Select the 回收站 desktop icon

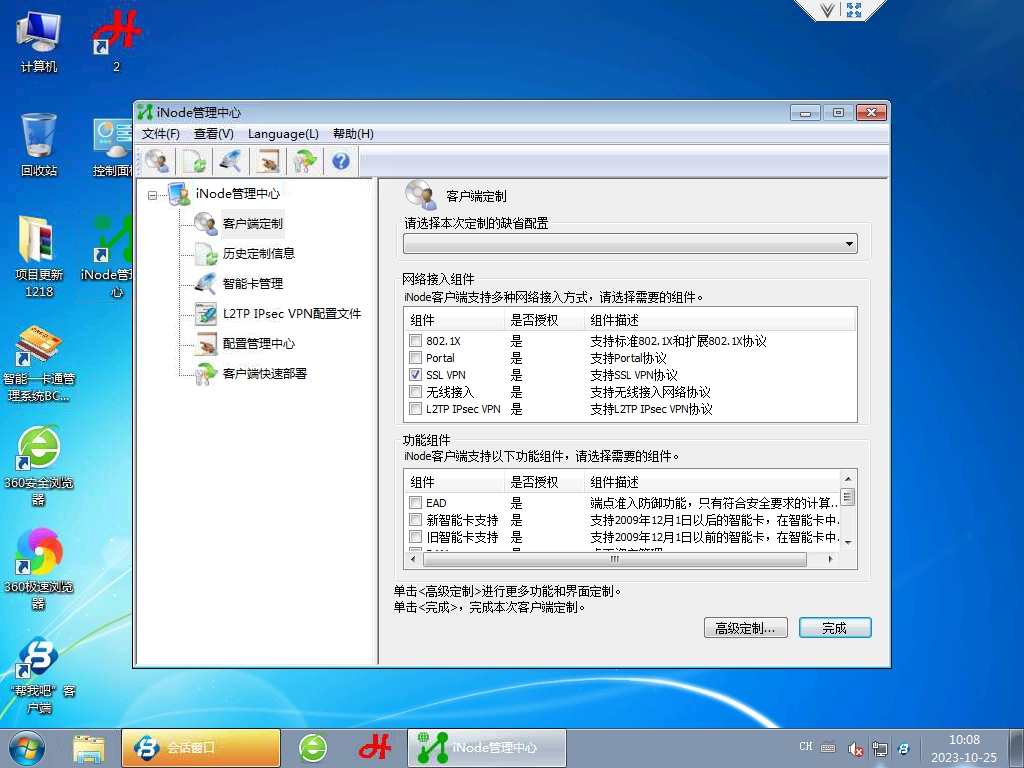tap(39, 145)
